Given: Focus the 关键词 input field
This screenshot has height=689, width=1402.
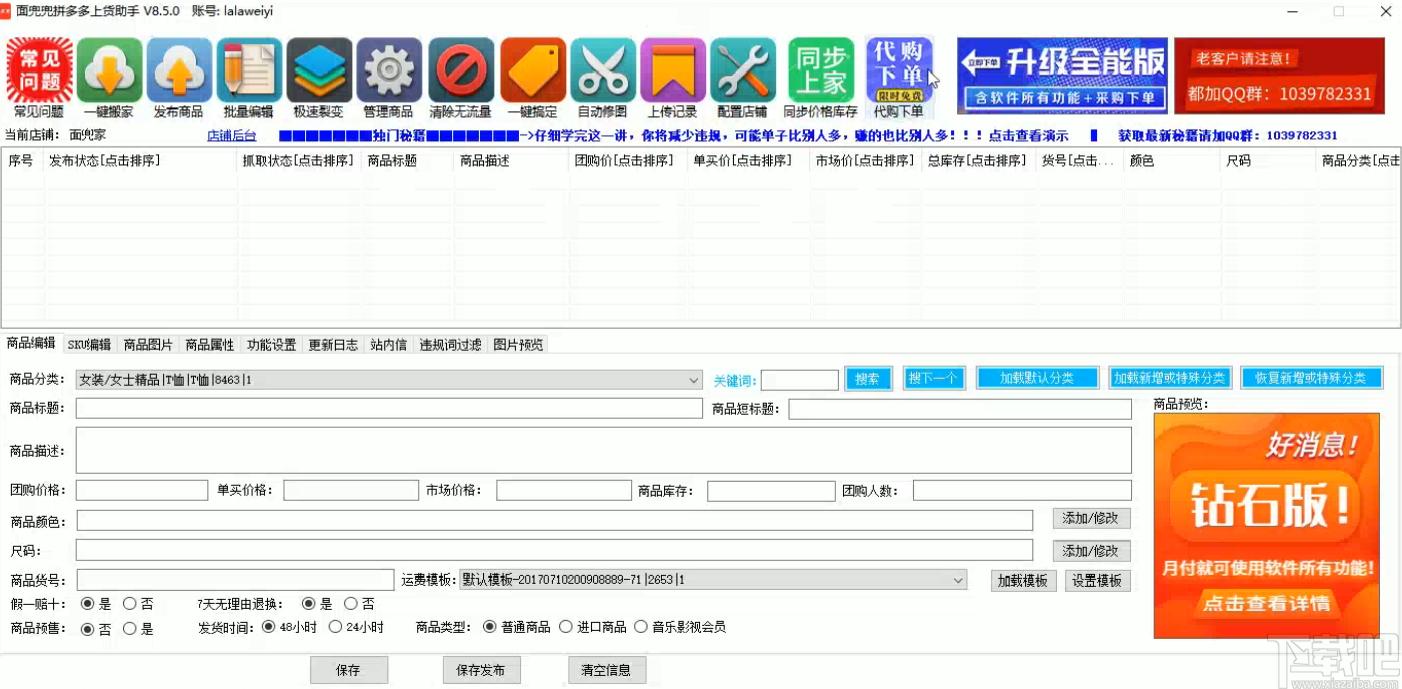Looking at the screenshot, I should [800, 380].
